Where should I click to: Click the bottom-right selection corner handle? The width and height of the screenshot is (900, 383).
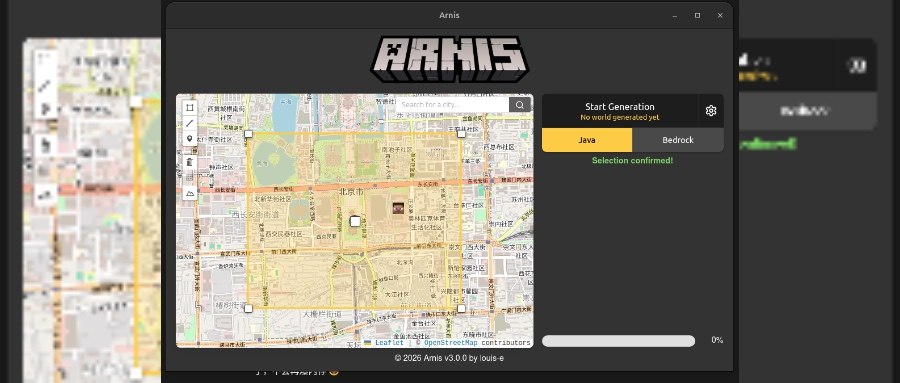(x=461, y=309)
